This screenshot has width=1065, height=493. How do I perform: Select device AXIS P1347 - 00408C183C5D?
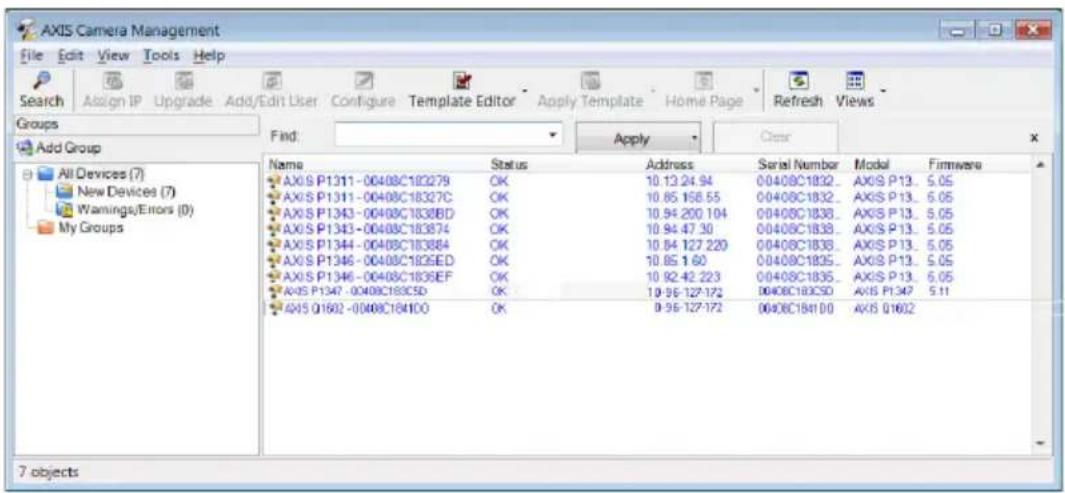[x=356, y=291]
